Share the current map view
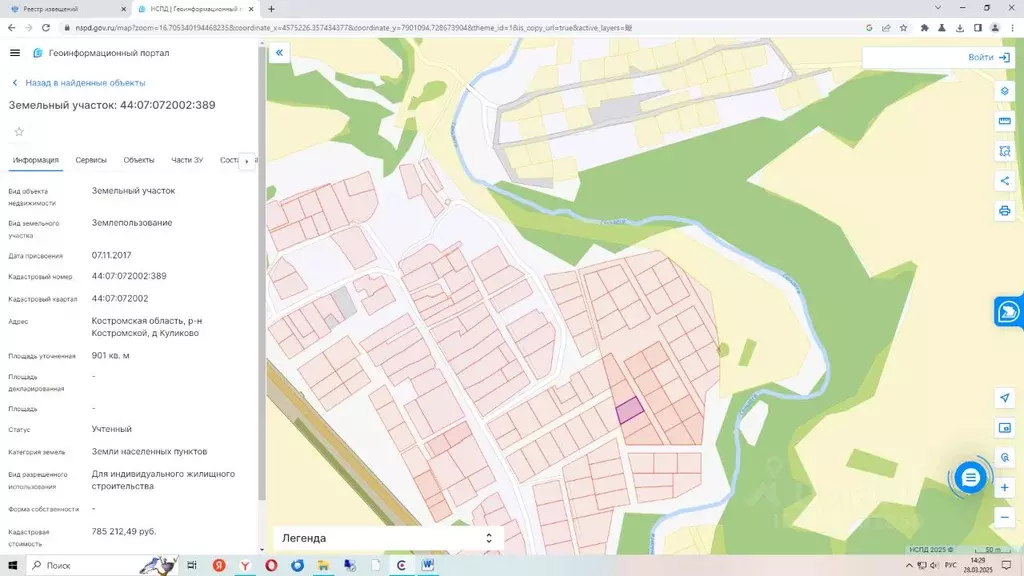This screenshot has height=576, width=1024. (1004, 181)
